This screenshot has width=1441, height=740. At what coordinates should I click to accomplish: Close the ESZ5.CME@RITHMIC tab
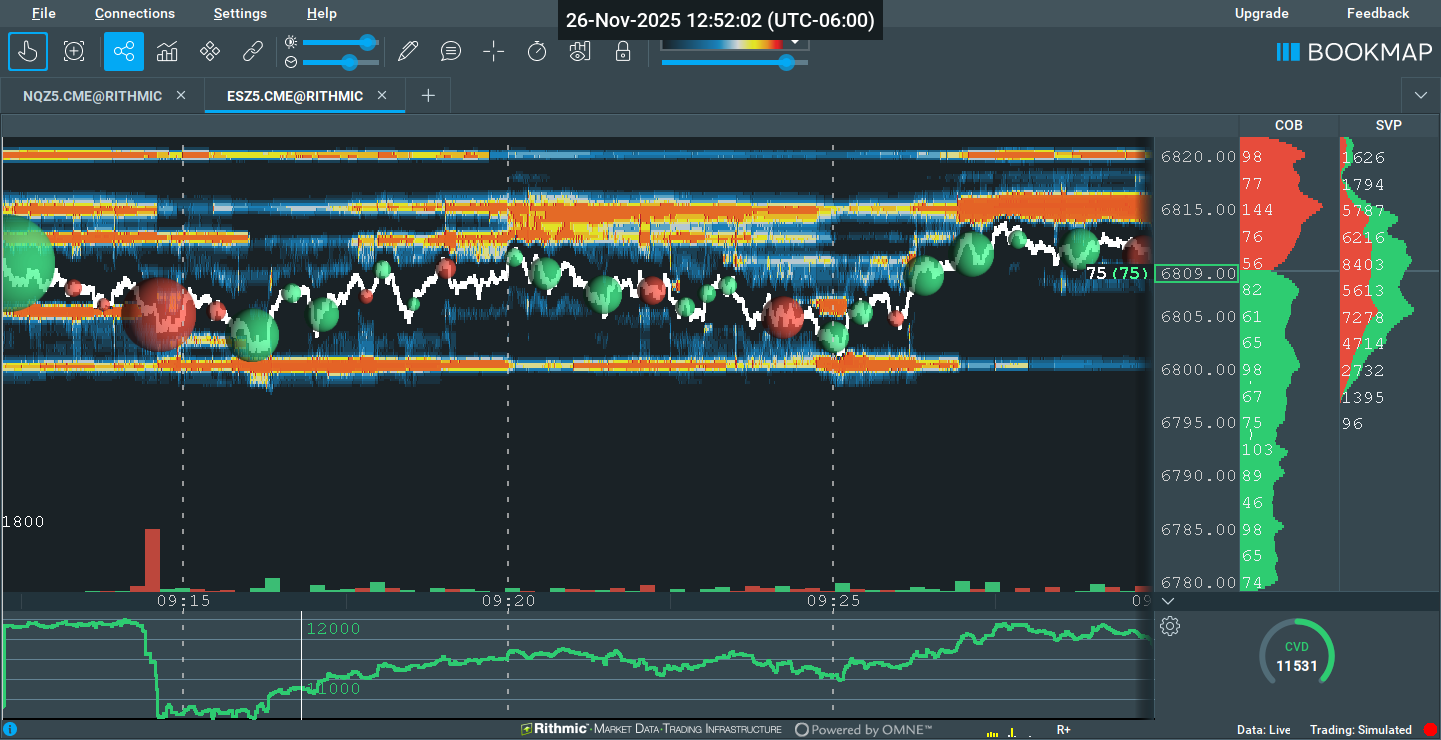tap(382, 96)
